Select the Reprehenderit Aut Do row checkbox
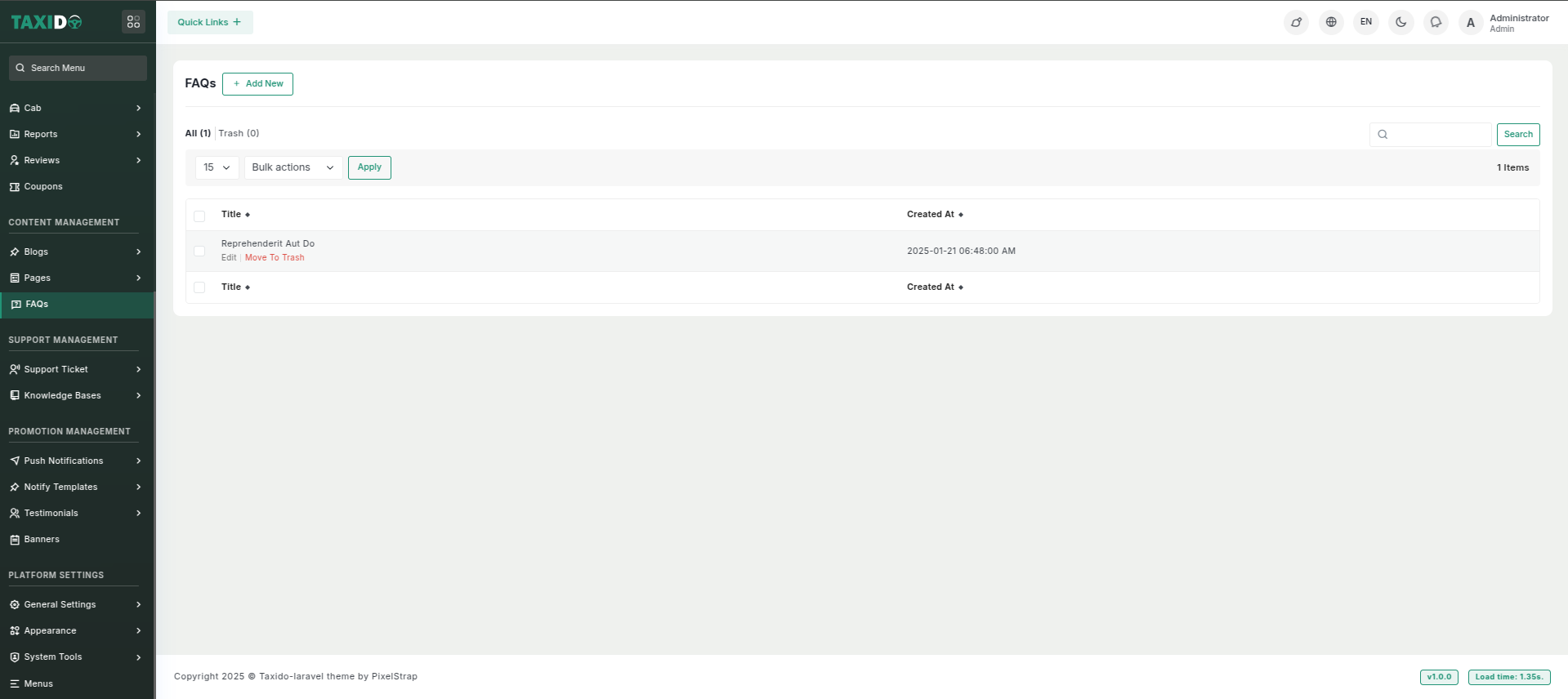Viewport: 1568px width, 699px height. pyautogui.click(x=199, y=251)
